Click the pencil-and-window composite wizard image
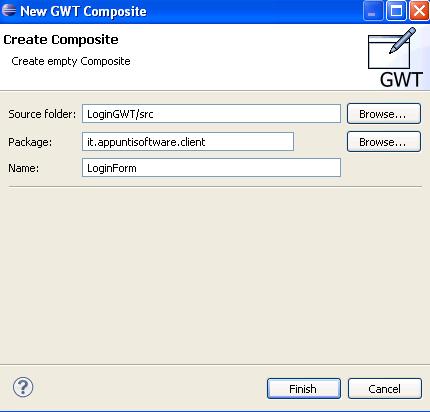This screenshot has height=412, width=430. tap(392, 48)
